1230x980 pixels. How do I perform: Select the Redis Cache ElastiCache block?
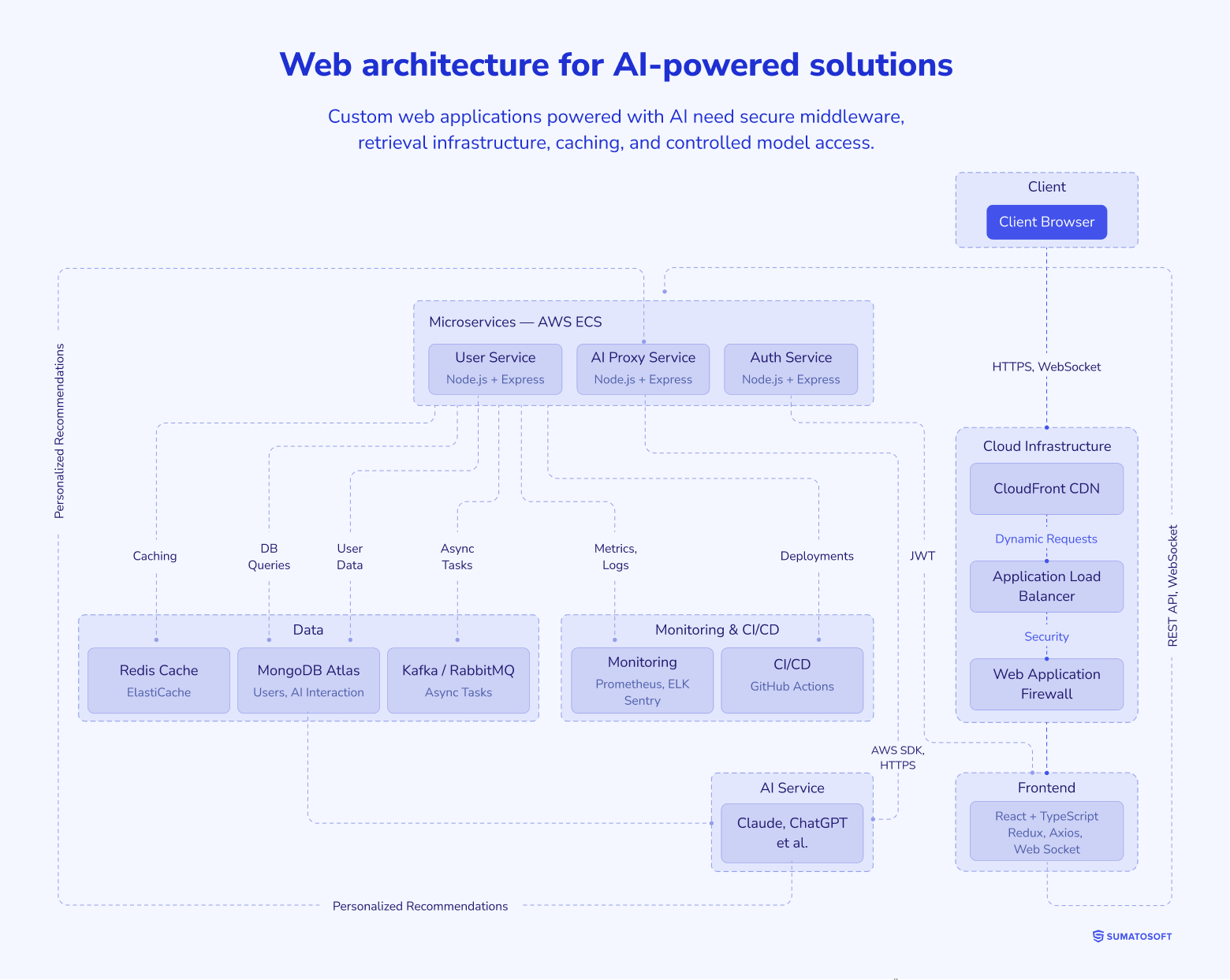[x=158, y=680]
